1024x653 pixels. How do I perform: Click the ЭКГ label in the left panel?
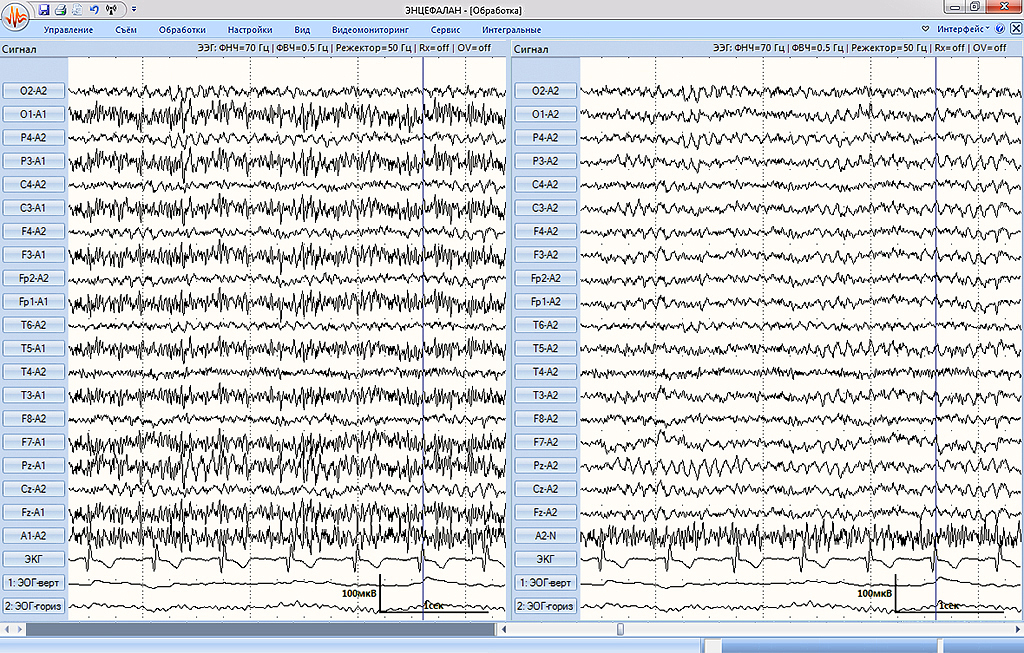[x=34, y=560]
